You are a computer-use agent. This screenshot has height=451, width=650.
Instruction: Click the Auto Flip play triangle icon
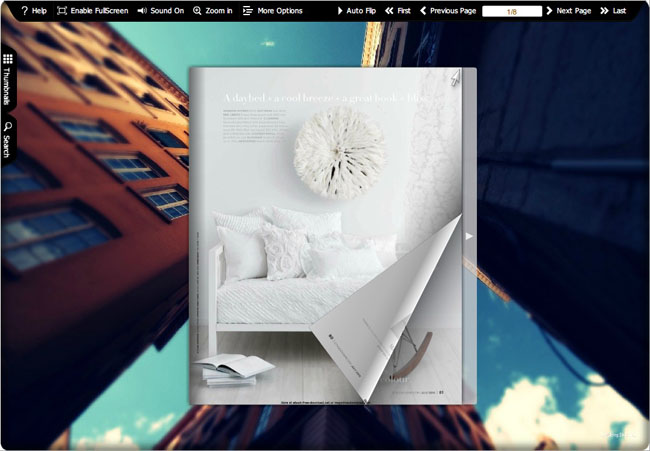[340, 11]
